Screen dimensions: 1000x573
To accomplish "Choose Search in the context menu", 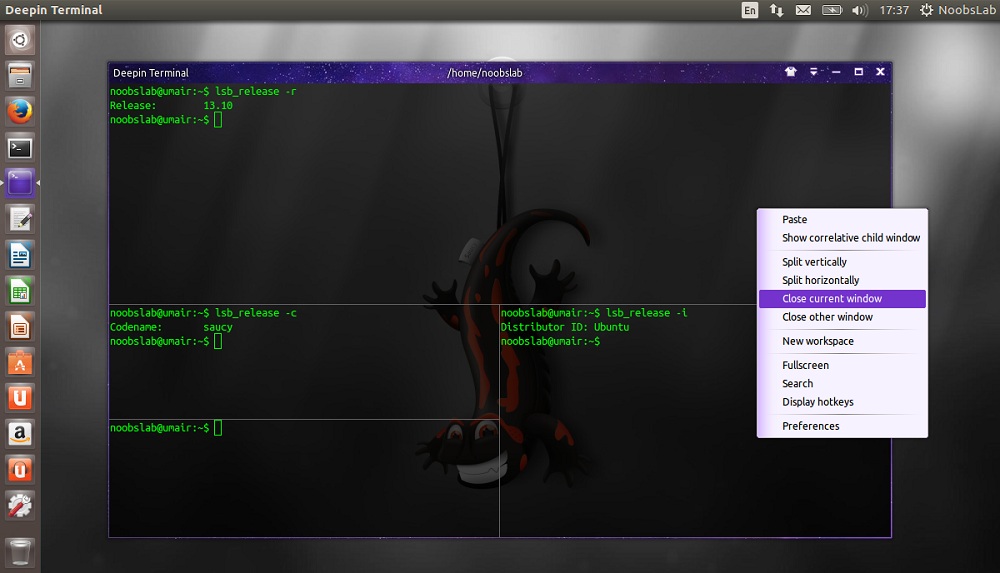I will coord(842,383).
